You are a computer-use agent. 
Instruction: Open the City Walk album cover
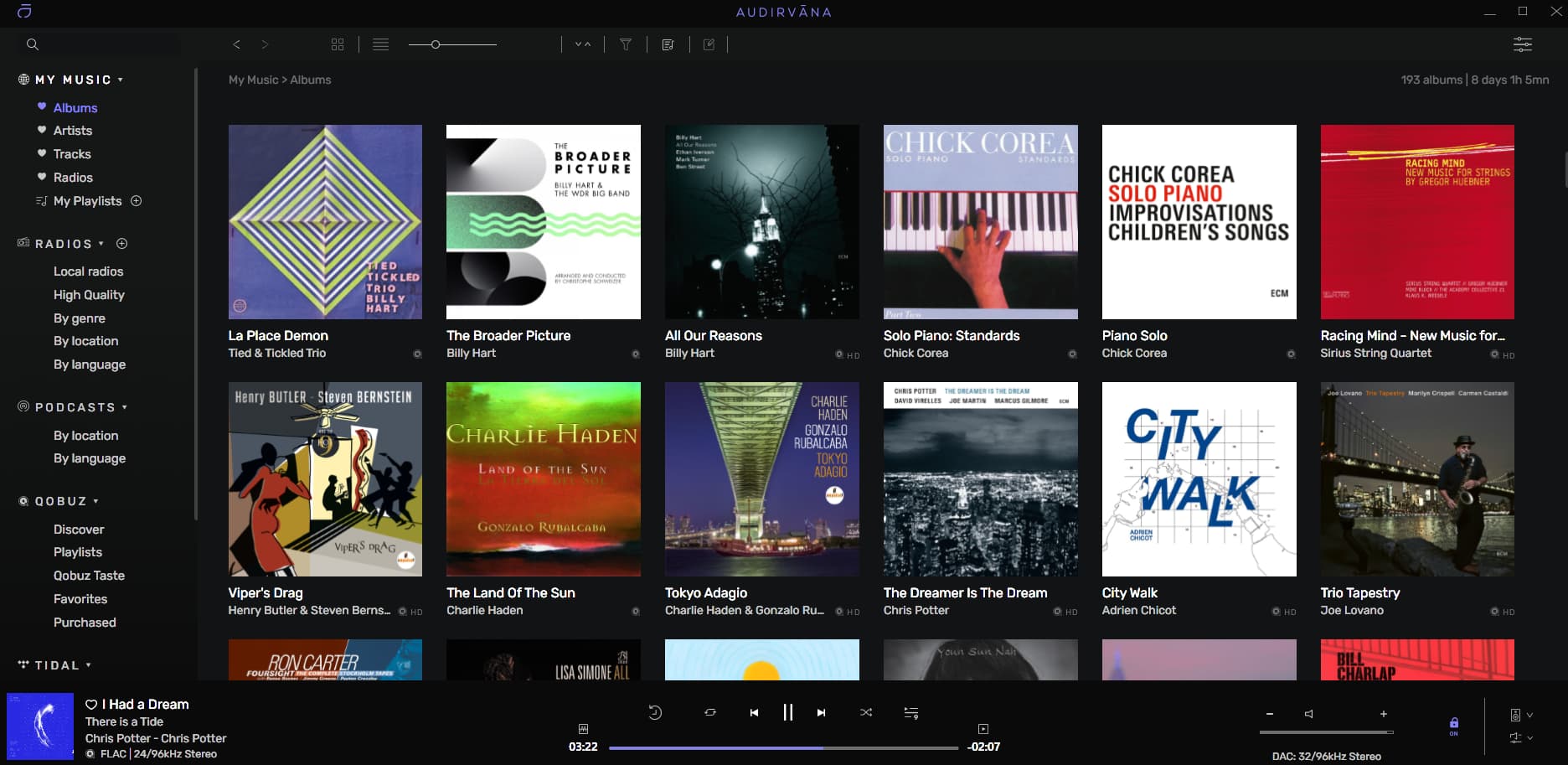point(1199,479)
